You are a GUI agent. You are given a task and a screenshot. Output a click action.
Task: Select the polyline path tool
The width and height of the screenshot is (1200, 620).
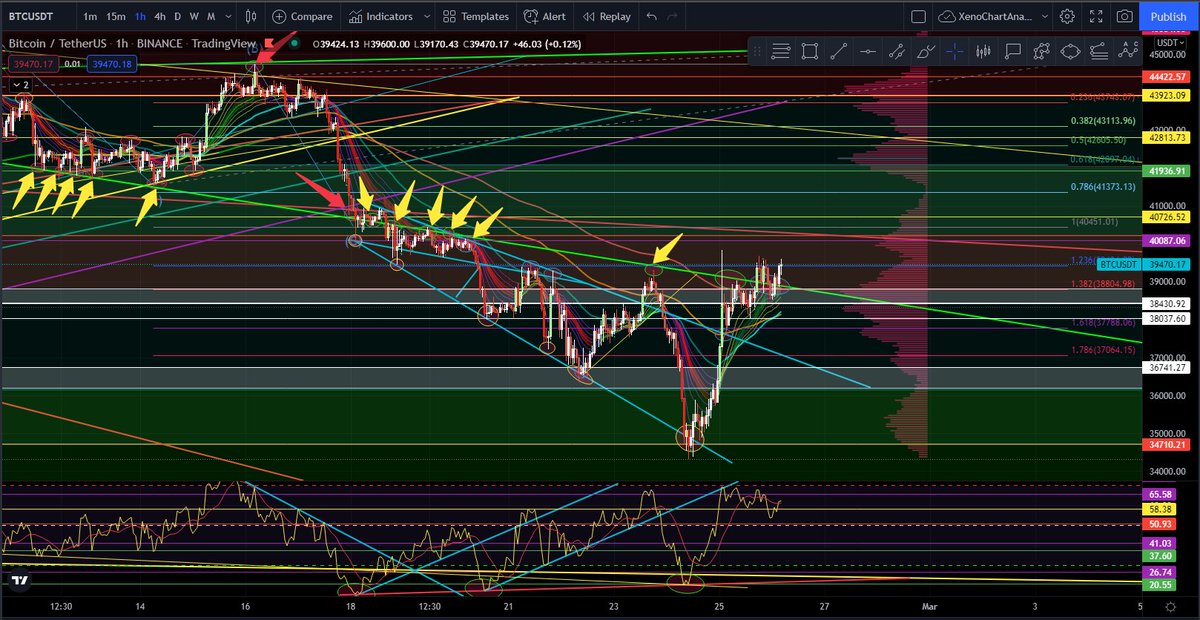[x=1042, y=52]
